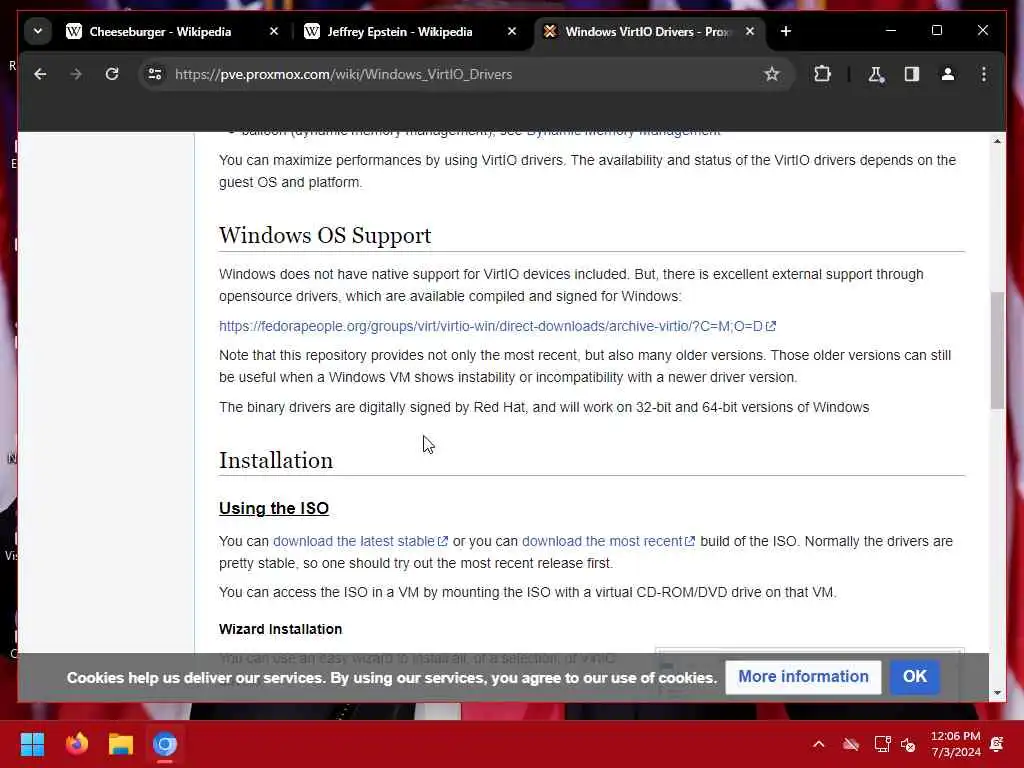
Task: Click the 'Installation' heading
Action: coord(276,460)
